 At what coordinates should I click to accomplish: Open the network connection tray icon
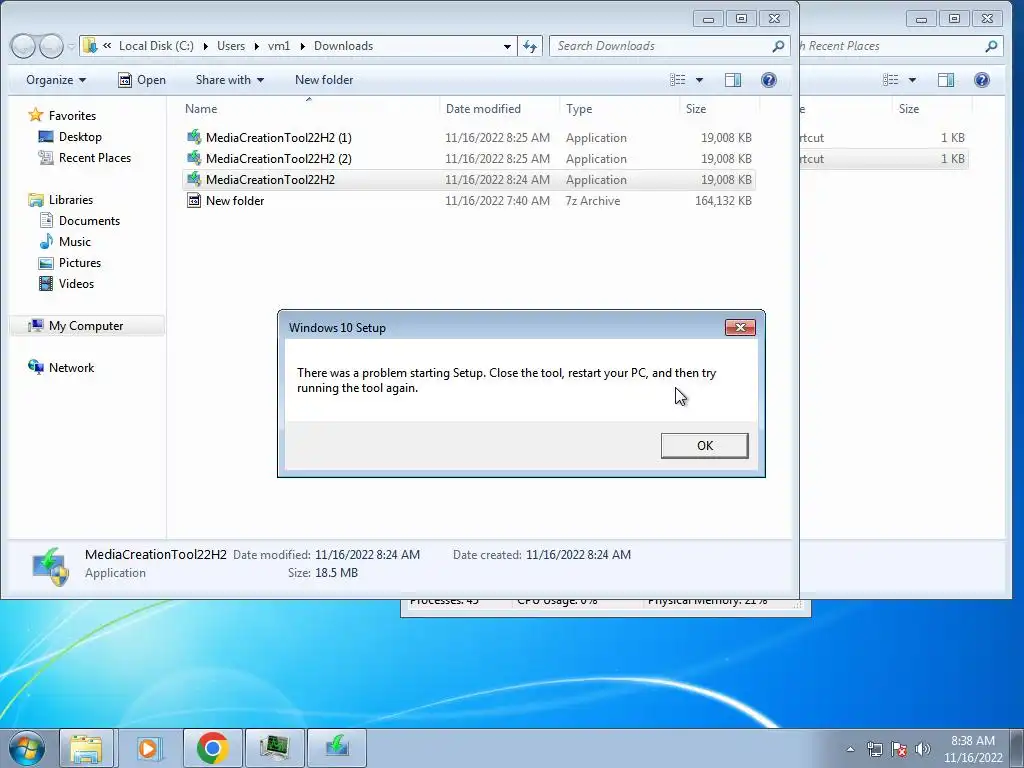pyautogui.click(x=874, y=749)
